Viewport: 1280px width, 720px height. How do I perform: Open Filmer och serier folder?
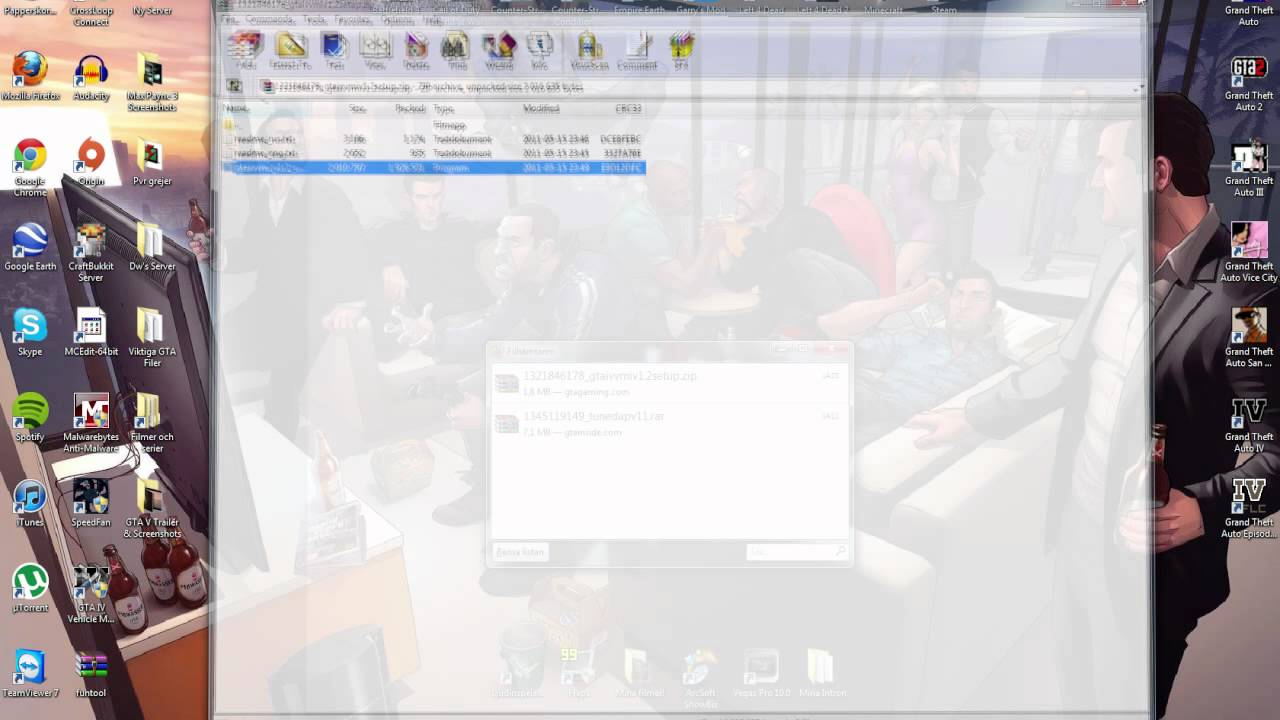click(152, 422)
